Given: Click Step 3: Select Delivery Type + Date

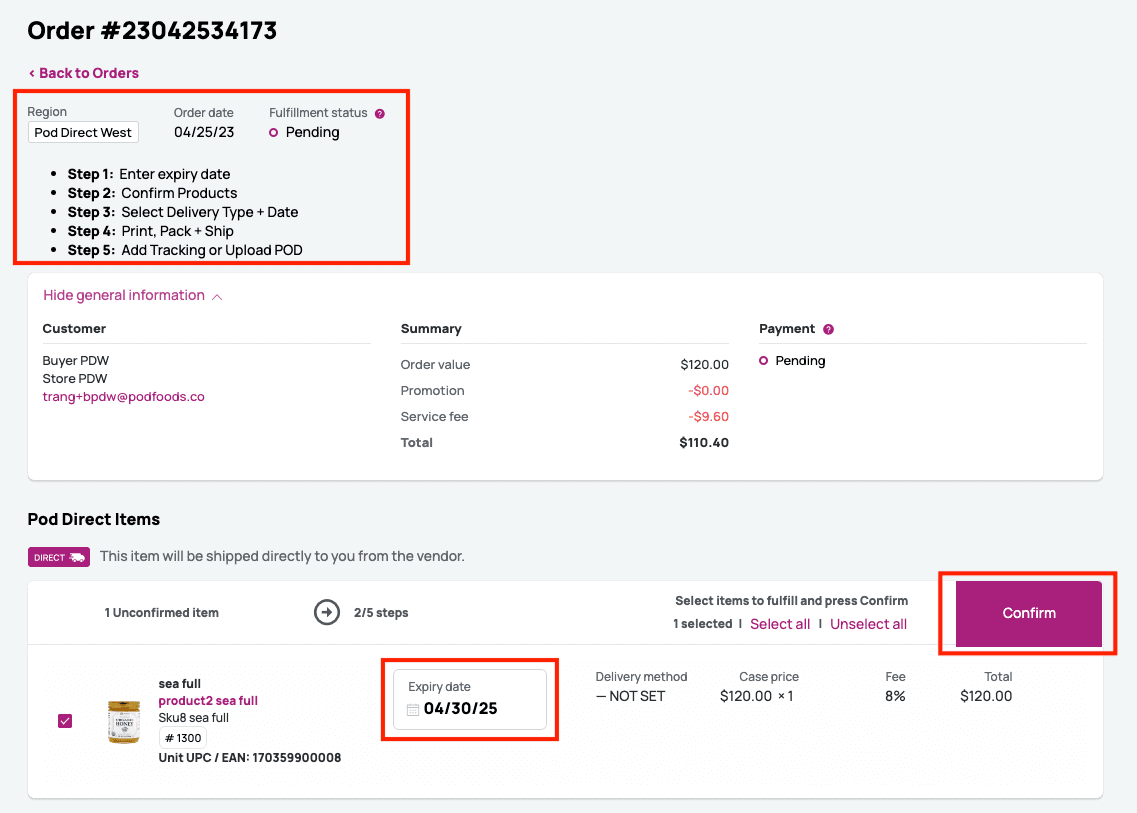Looking at the screenshot, I should pyautogui.click(x=183, y=212).
